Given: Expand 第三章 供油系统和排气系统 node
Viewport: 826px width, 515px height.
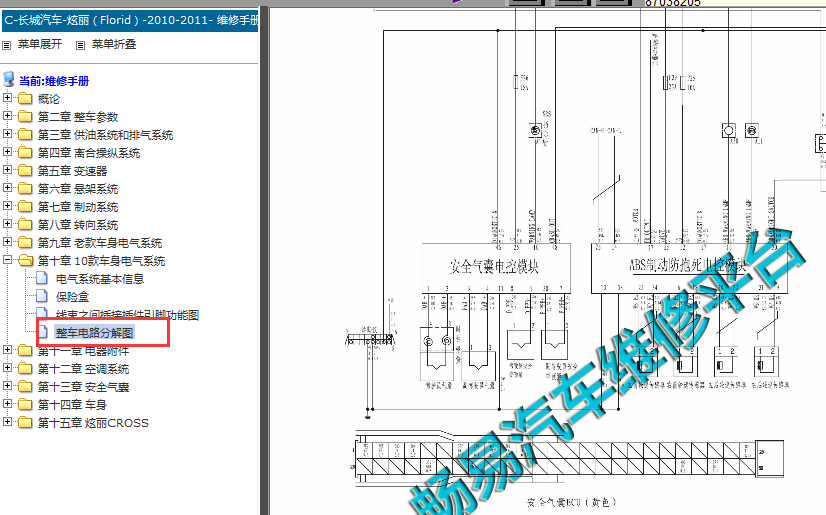Looking at the screenshot, I should [x=7, y=133].
